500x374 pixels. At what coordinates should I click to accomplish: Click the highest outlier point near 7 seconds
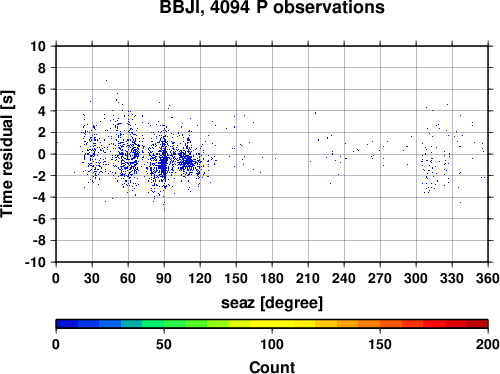(106, 80)
